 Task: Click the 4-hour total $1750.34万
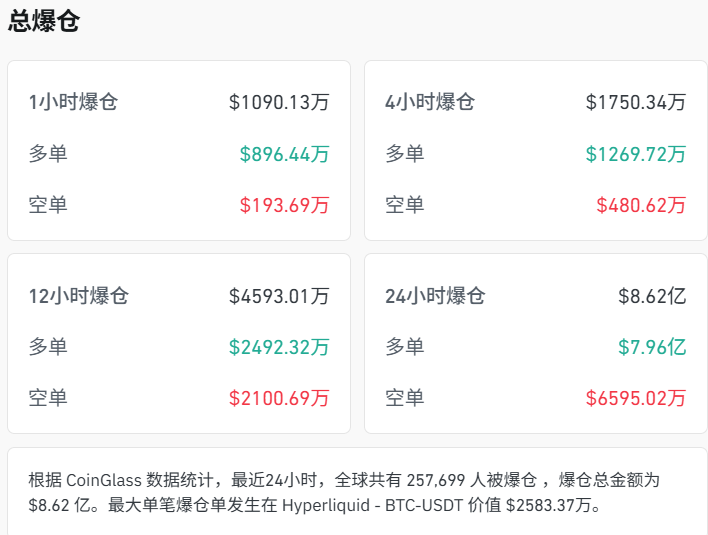pos(636,102)
